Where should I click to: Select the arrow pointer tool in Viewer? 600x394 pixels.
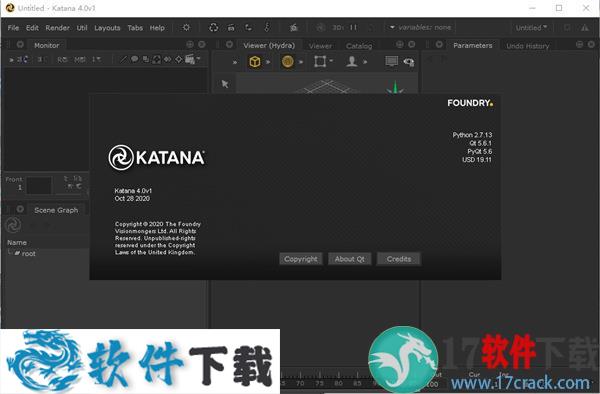225,83
